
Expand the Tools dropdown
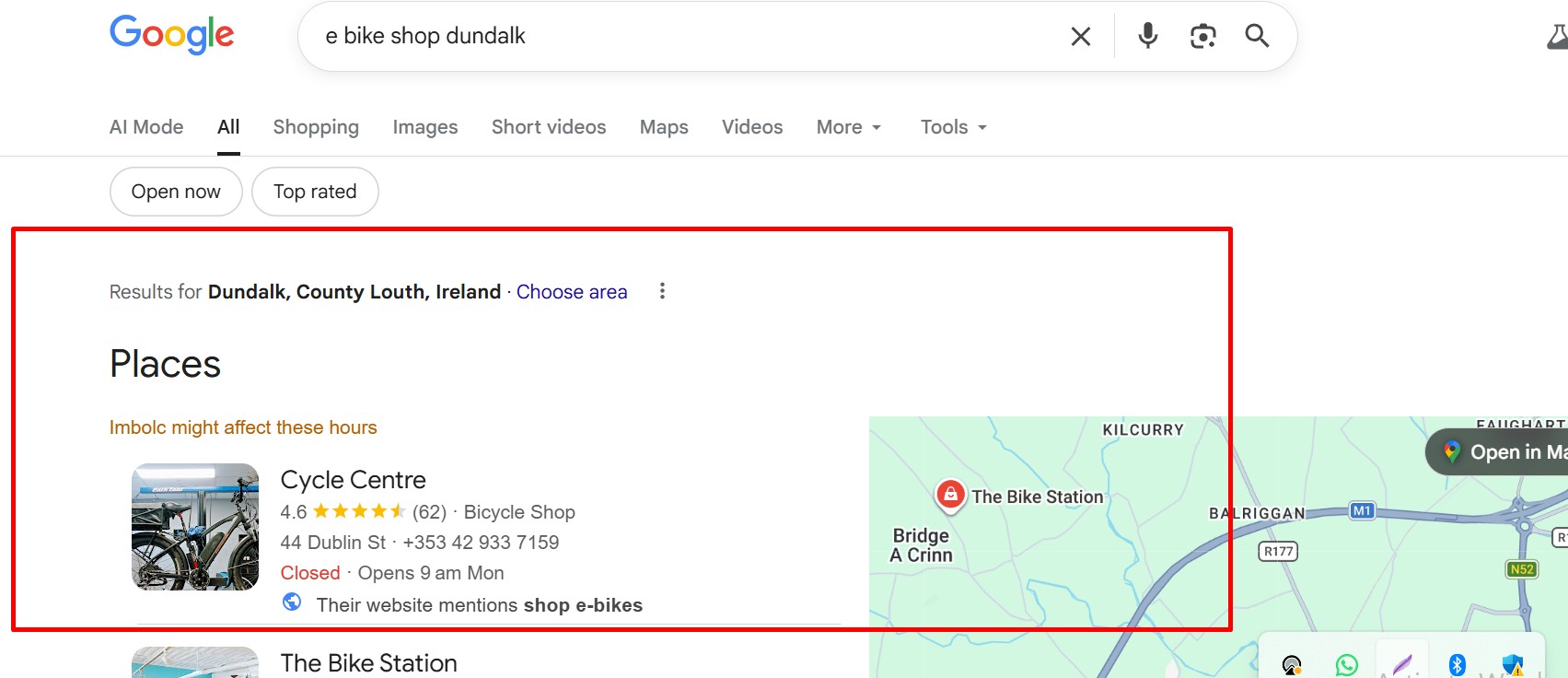tap(953, 127)
